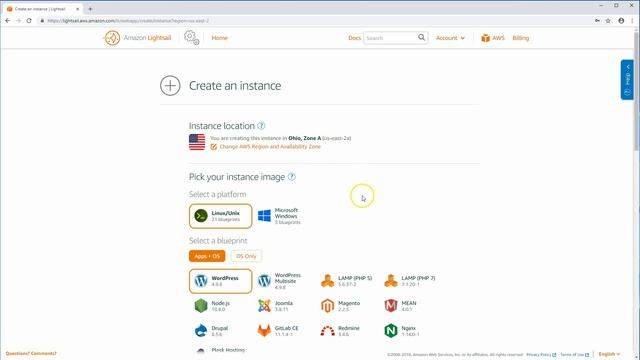The image size is (640, 360).
Task: Click the browser back arrow
Action: pos(8,20)
